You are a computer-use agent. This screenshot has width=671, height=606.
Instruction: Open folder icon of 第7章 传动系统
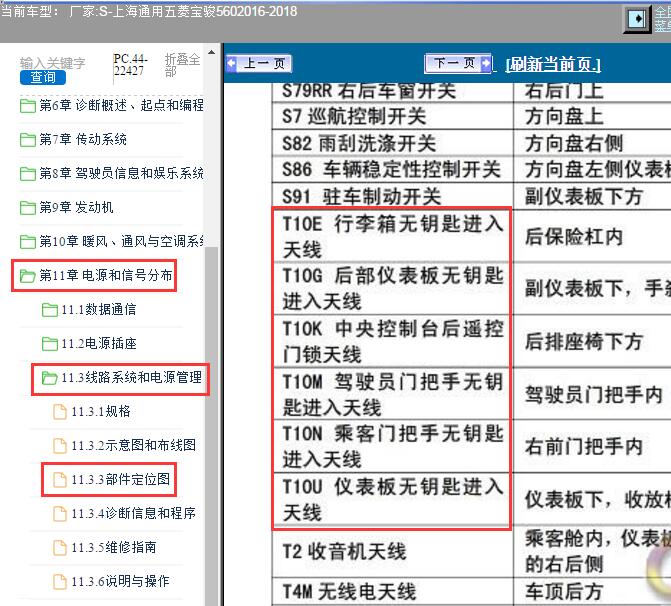click(28, 140)
